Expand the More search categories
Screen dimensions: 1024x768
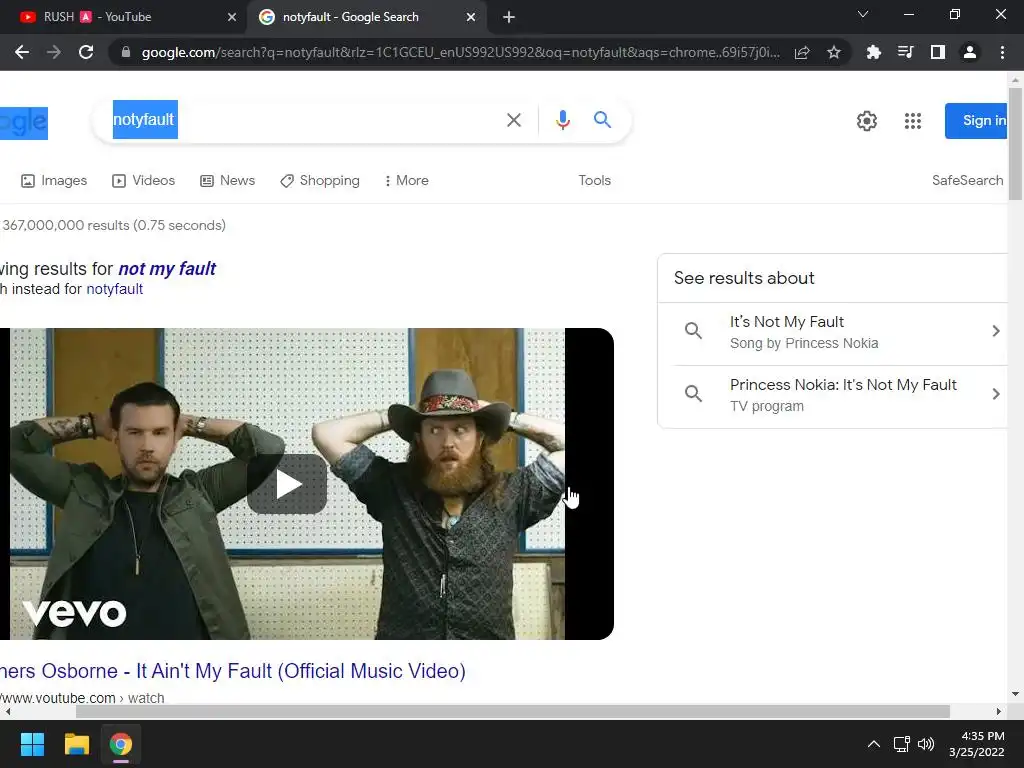407,180
